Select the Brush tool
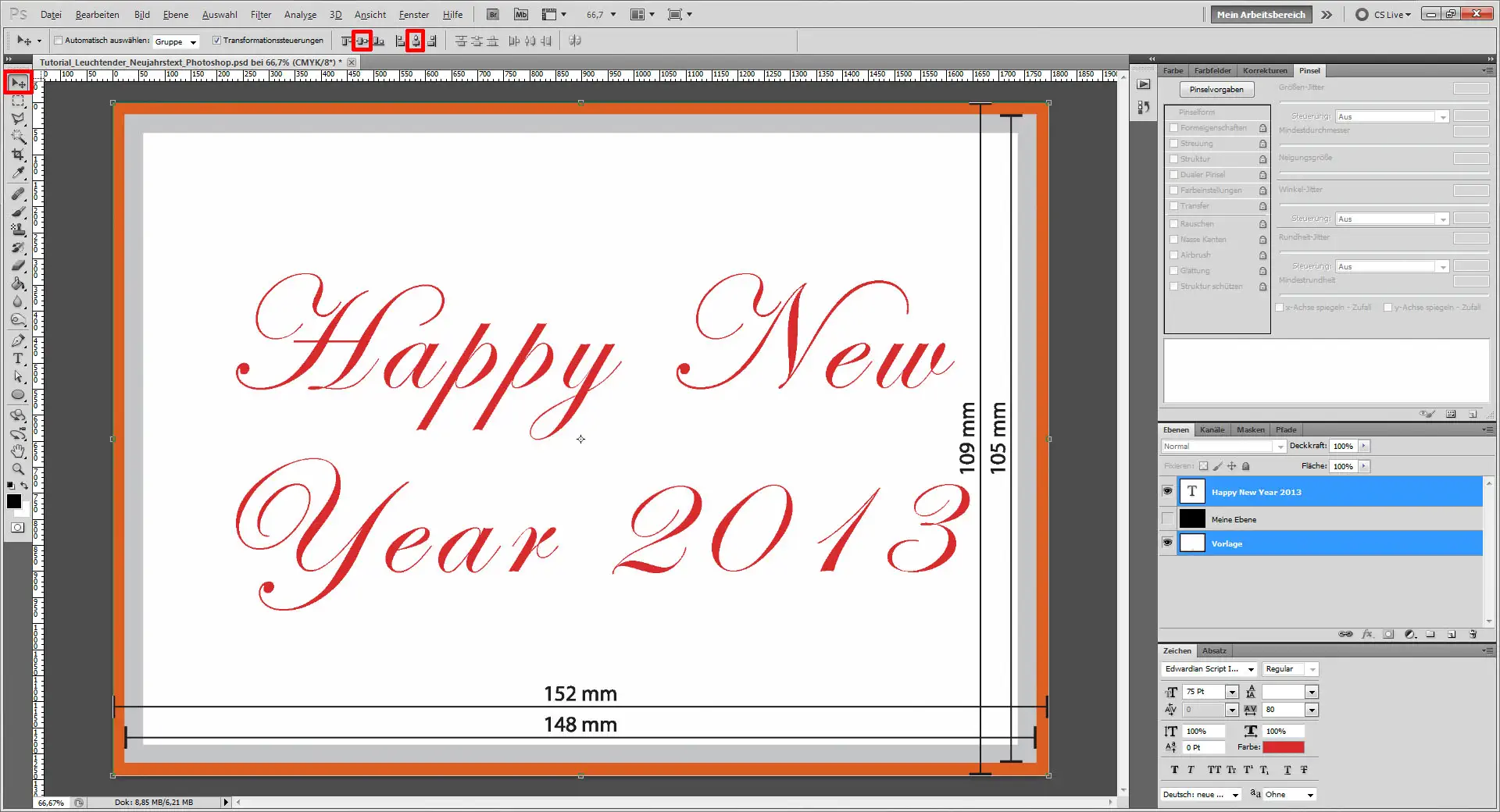The height and width of the screenshot is (812, 1500). coord(18,210)
